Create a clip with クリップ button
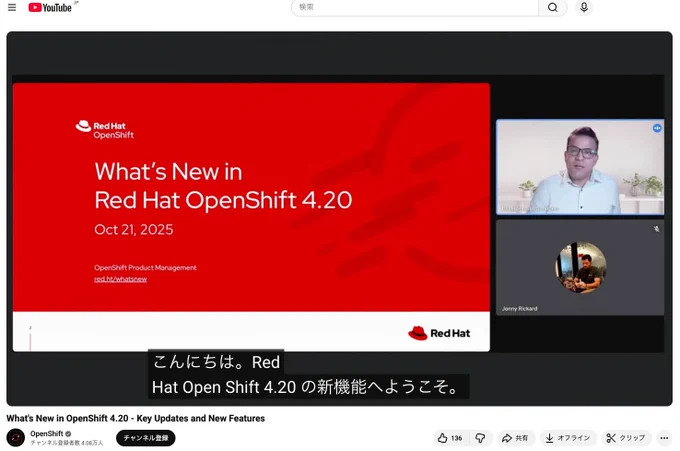The height and width of the screenshot is (451, 680). click(626, 438)
